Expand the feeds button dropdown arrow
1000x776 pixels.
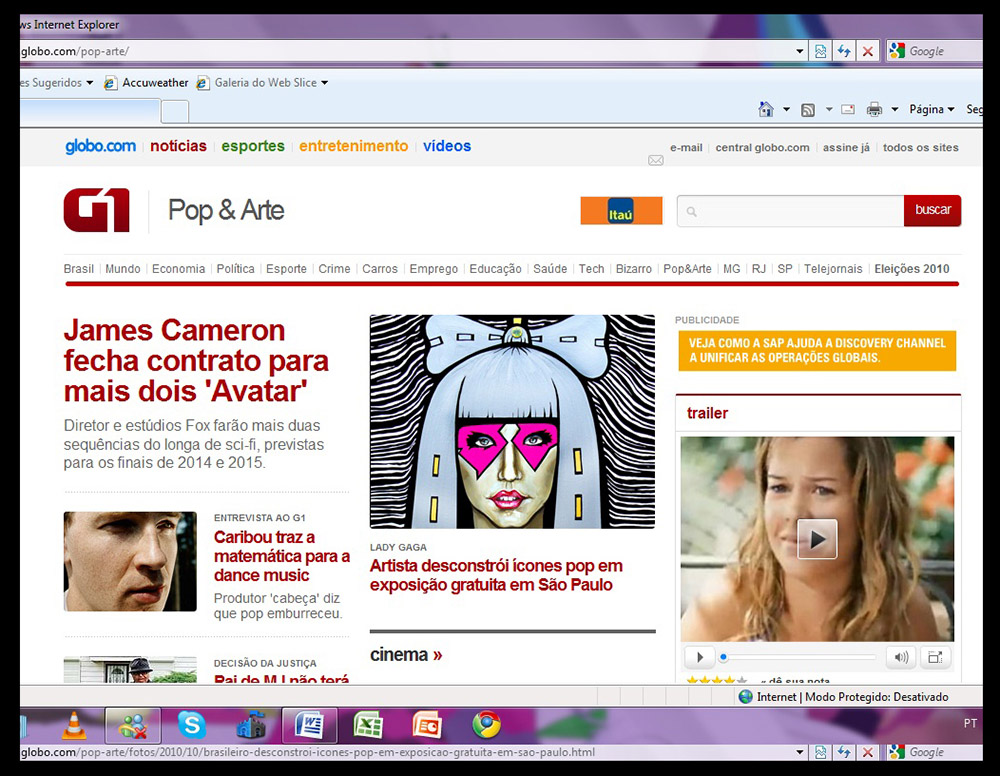click(x=829, y=110)
